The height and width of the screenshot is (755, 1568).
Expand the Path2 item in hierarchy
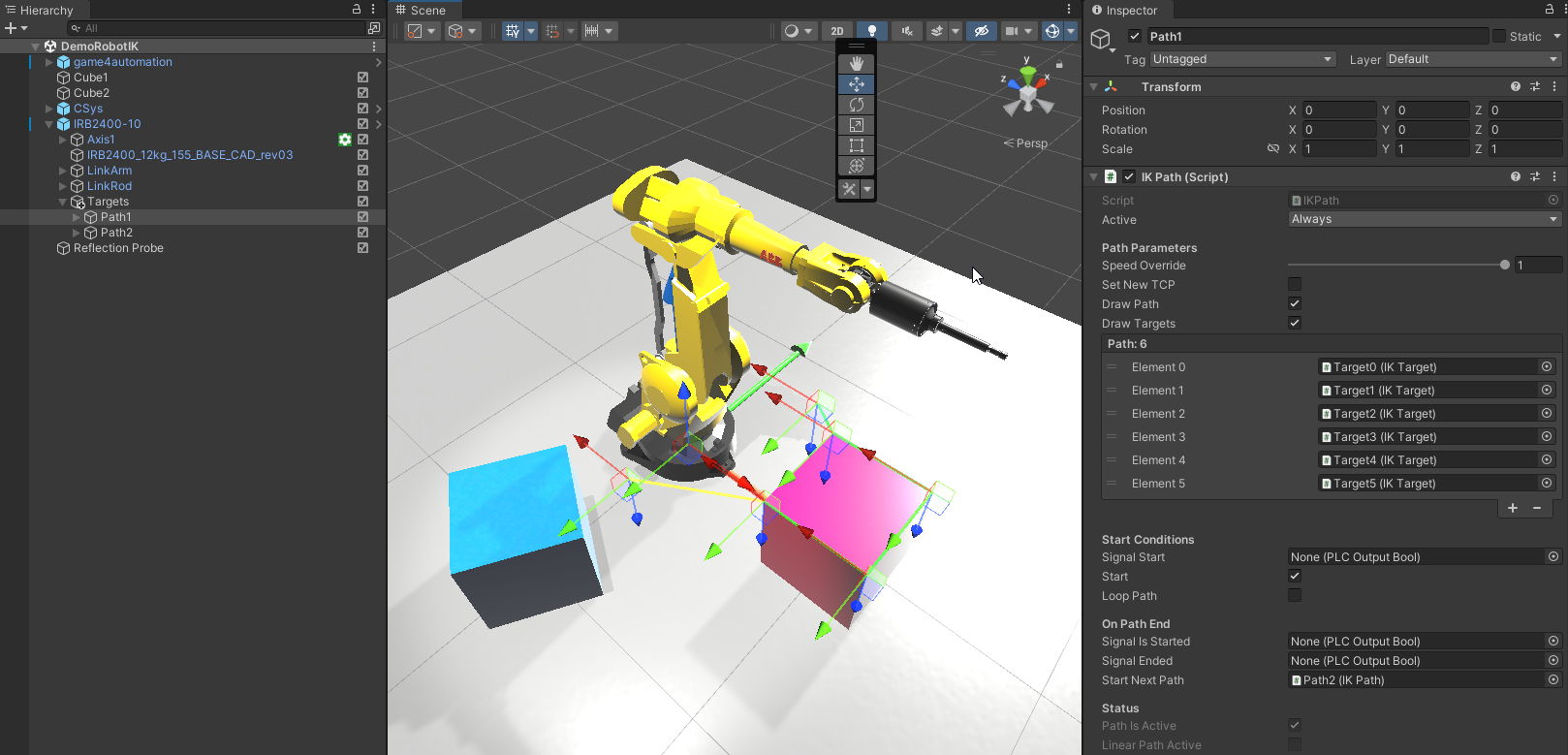point(77,233)
